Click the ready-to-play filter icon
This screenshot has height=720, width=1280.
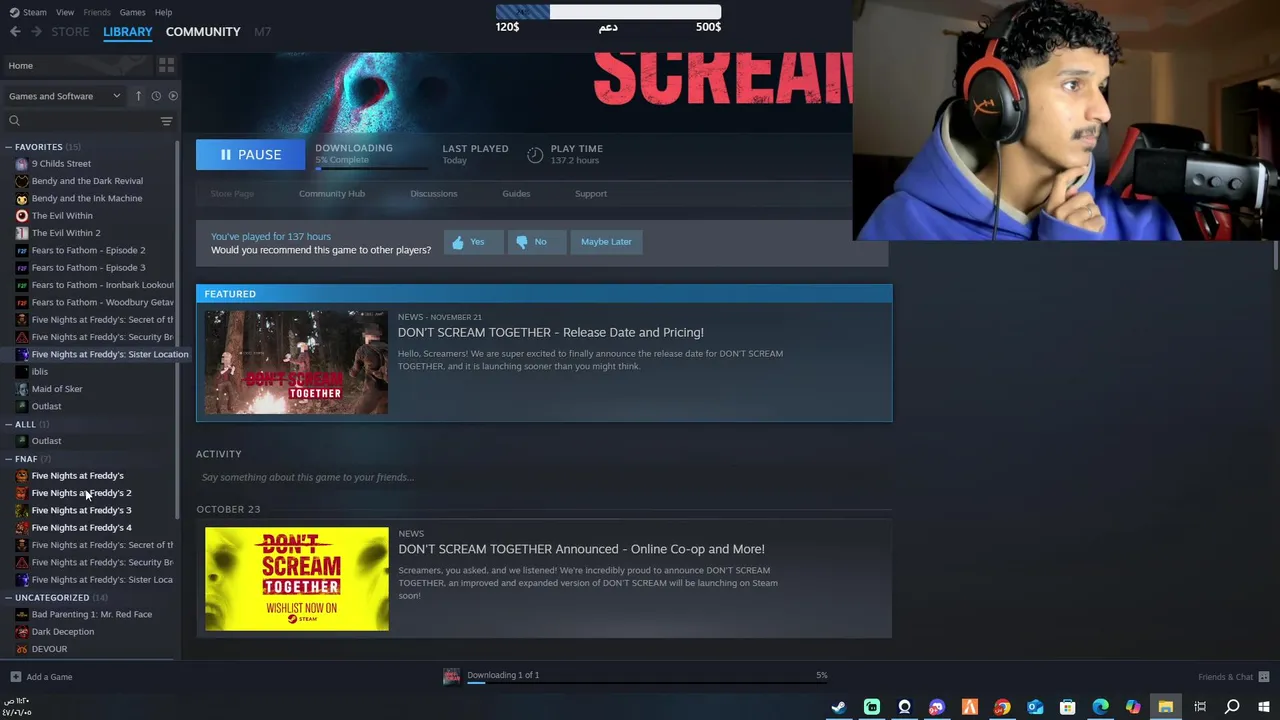[x=173, y=96]
